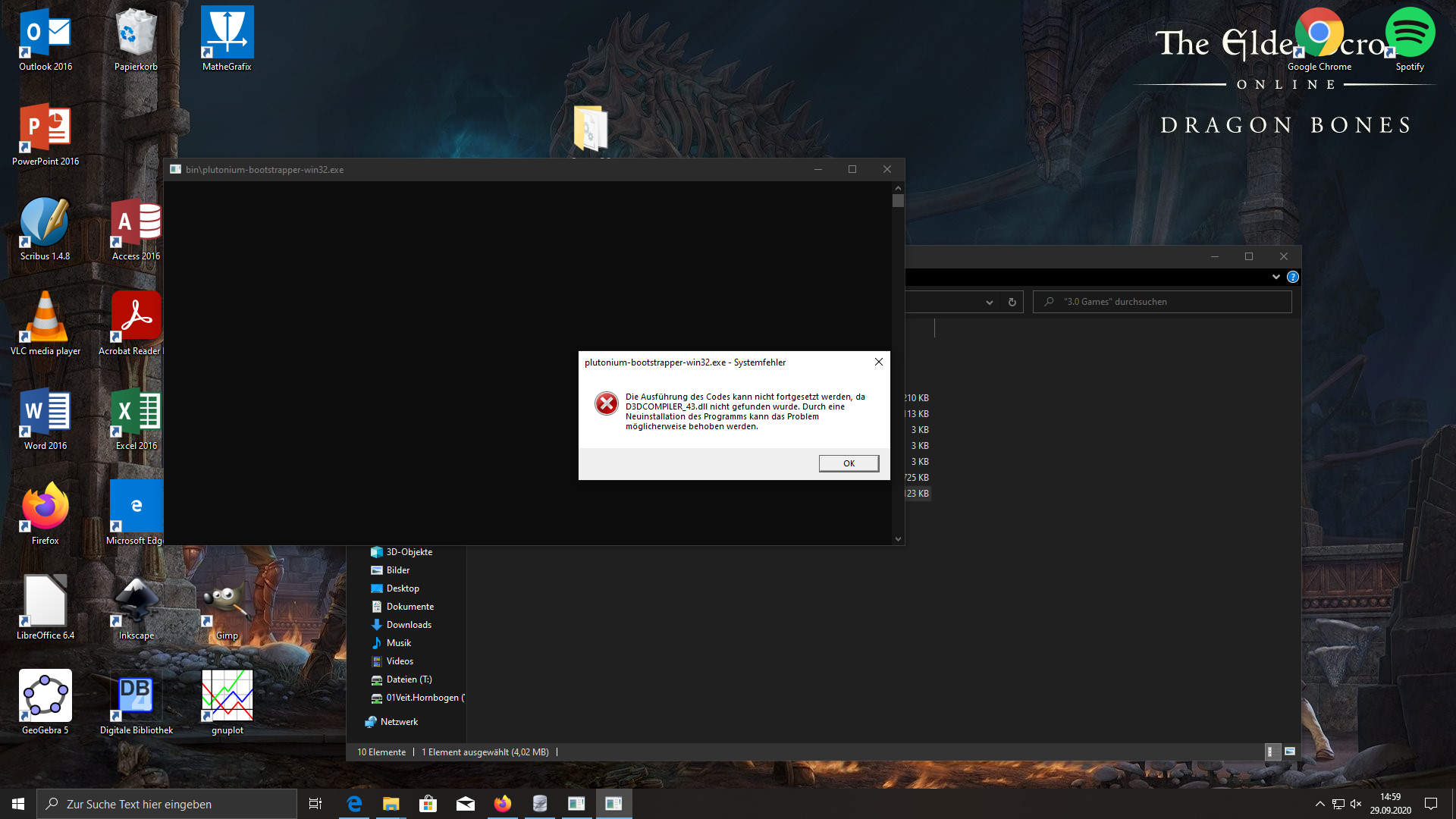1456x819 pixels.
Task: Open Explorer help question mark
Action: click(1293, 277)
